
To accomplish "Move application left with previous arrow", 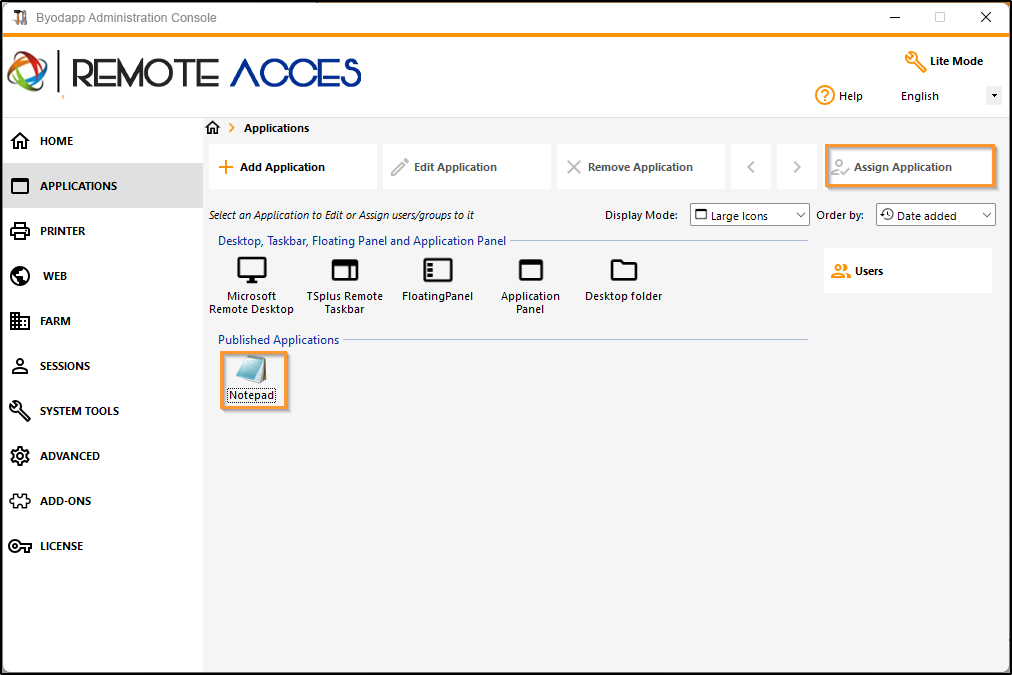I will pos(751,167).
